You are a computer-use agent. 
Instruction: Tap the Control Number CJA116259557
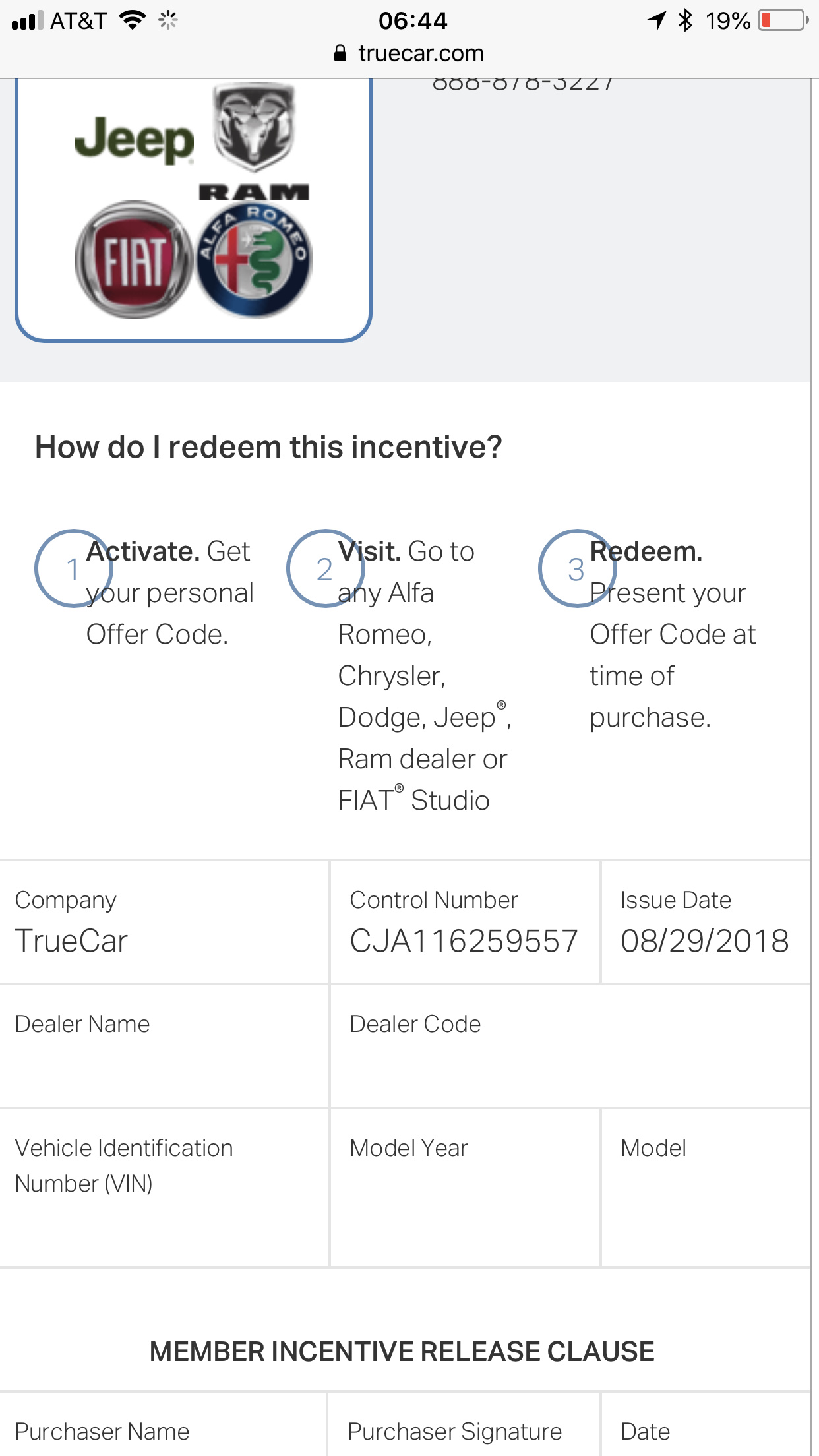click(x=464, y=940)
